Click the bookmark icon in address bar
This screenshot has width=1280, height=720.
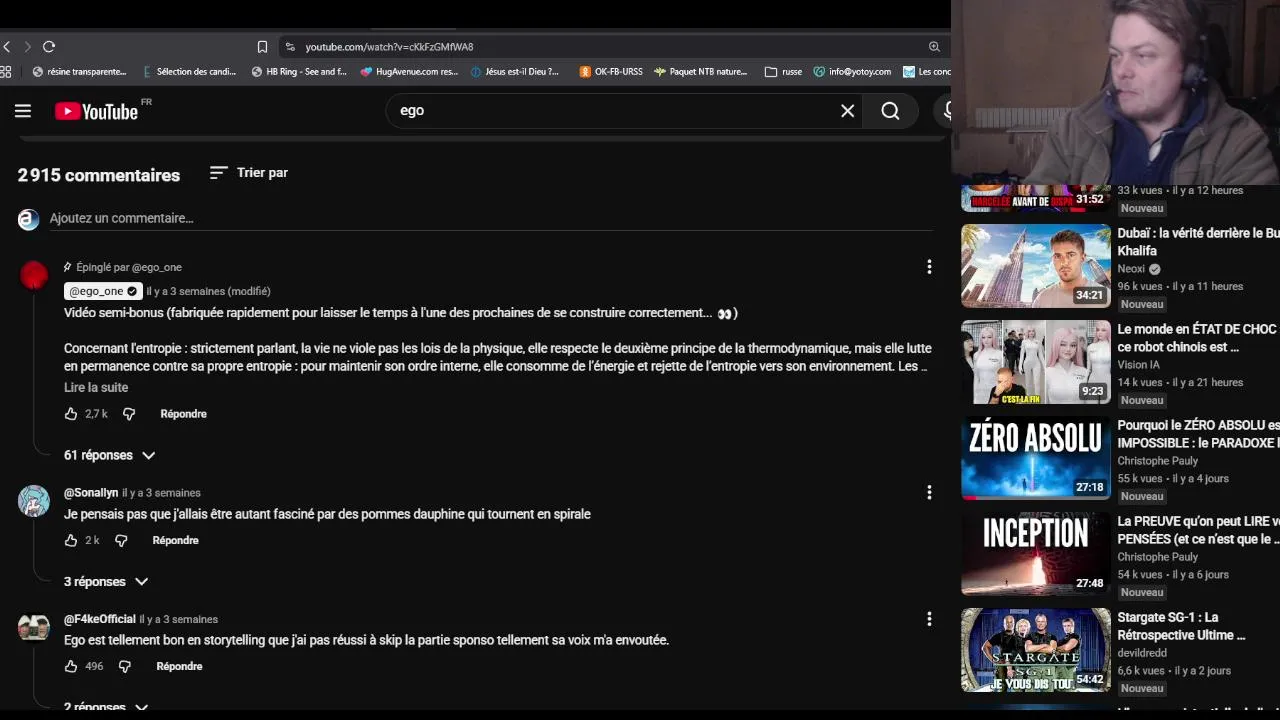[262, 47]
